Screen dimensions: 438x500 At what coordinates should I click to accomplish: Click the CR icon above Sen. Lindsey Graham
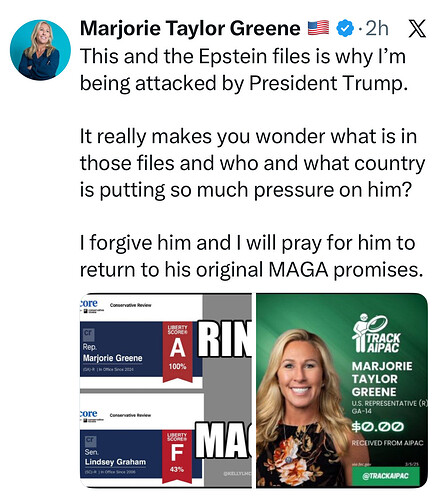(x=90, y=440)
